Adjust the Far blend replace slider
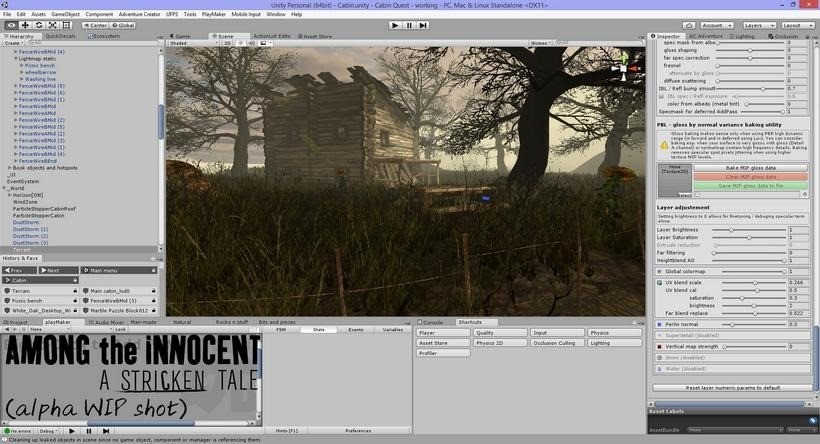The width and height of the screenshot is (820, 444). click(x=753, y=313)
